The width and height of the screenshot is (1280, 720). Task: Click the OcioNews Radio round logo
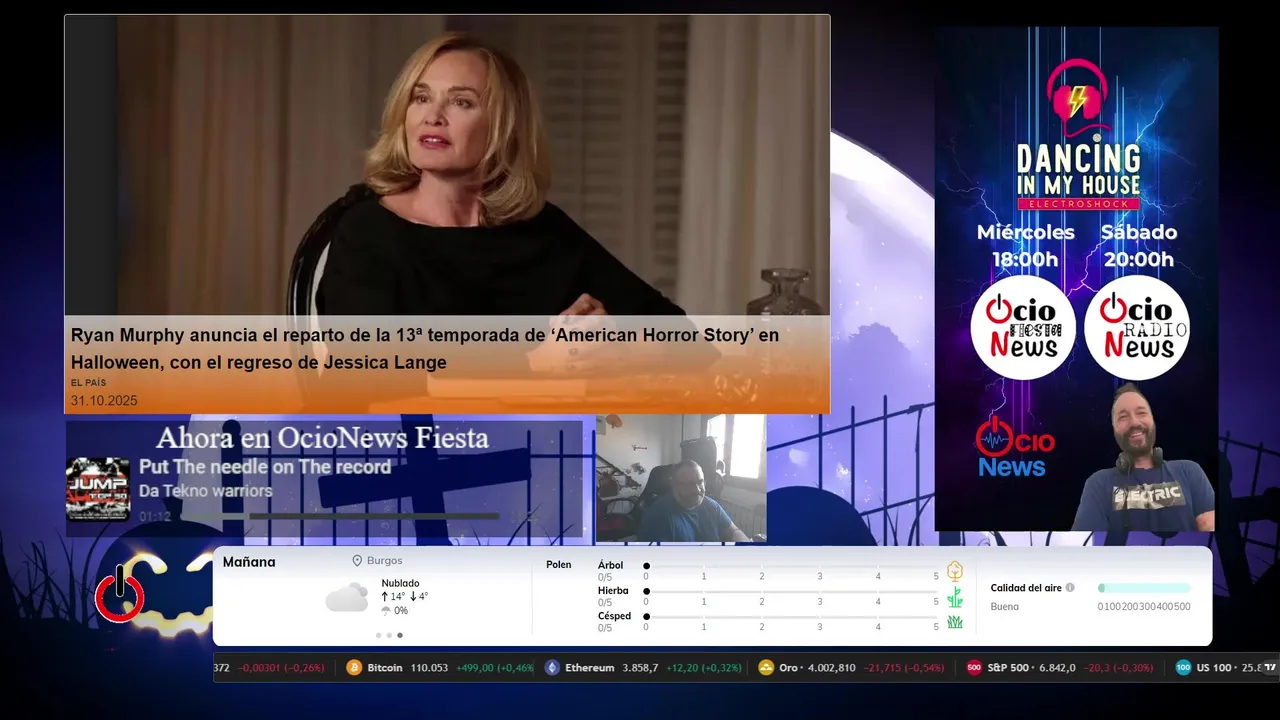pyautogui.click(x=1137, y=328)
